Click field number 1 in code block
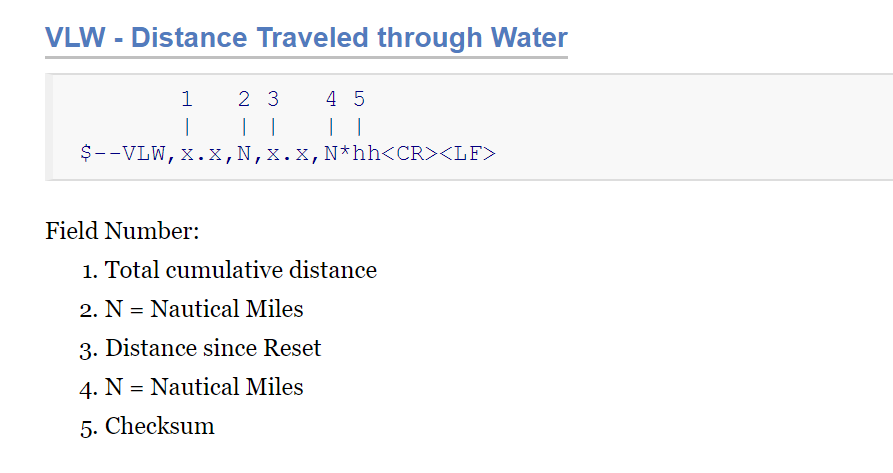The height and width of the screenshot is (473, 893). [187, 99]
